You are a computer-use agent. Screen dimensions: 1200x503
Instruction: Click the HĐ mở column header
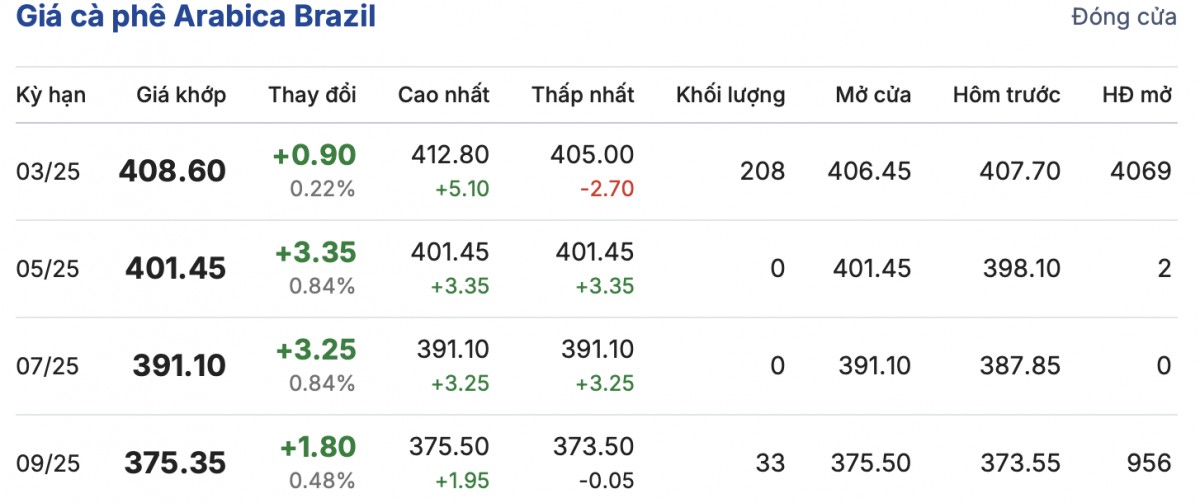tap(1136, 95)
